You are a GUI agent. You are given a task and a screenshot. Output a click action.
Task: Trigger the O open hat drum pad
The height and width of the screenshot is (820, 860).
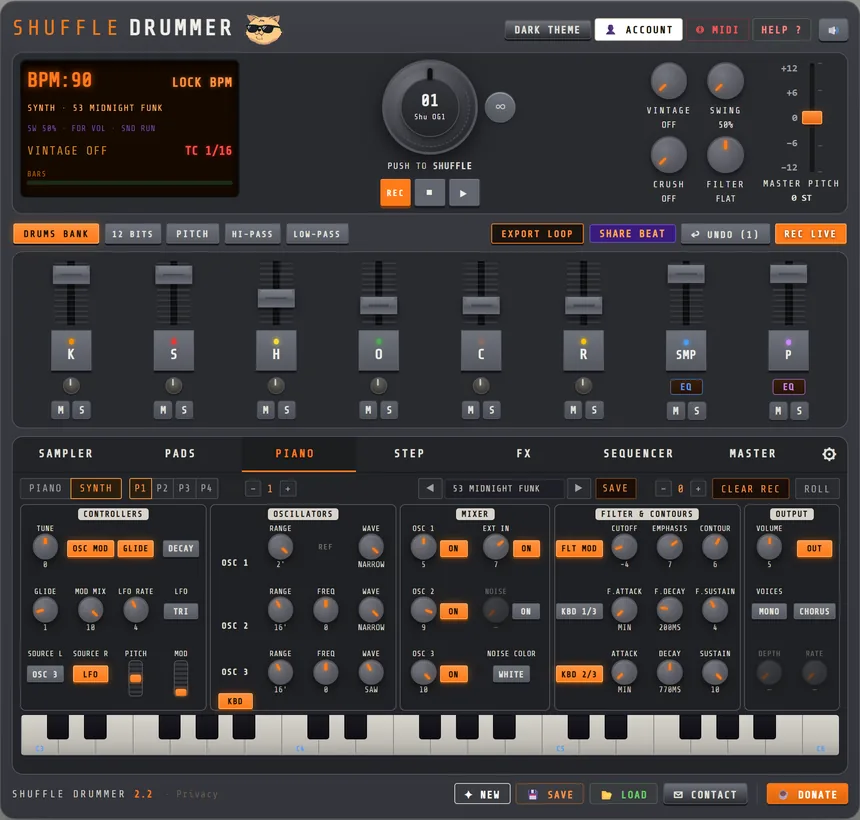coord(378,350)
